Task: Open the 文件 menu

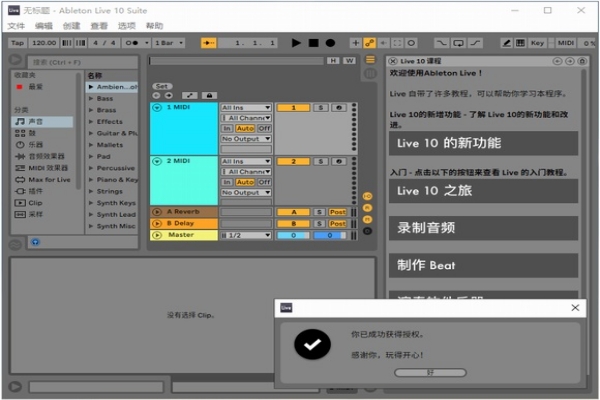Action: (x=16, y=26)
